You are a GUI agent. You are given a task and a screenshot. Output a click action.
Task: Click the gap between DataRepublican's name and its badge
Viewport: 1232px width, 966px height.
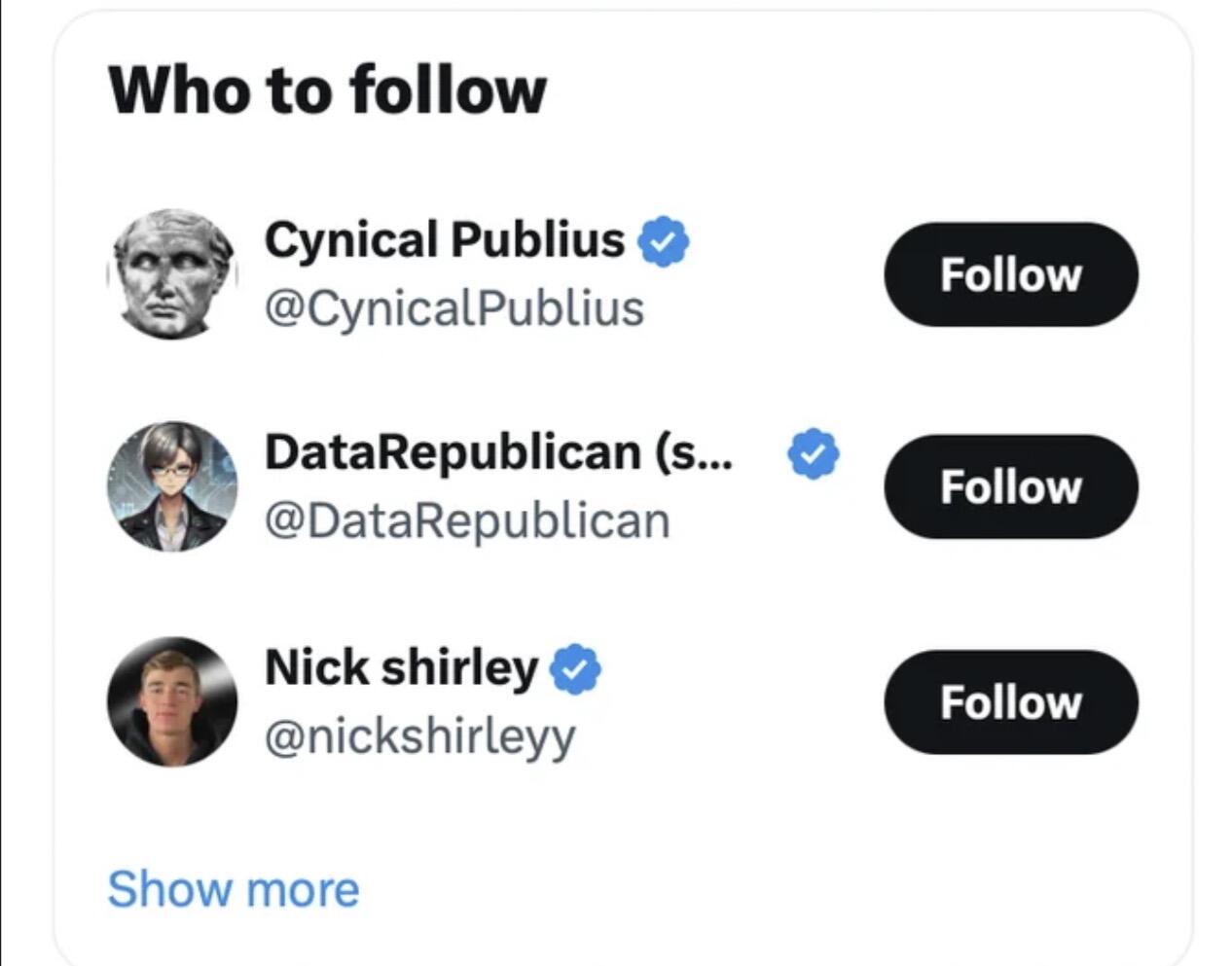coord(761,452)
